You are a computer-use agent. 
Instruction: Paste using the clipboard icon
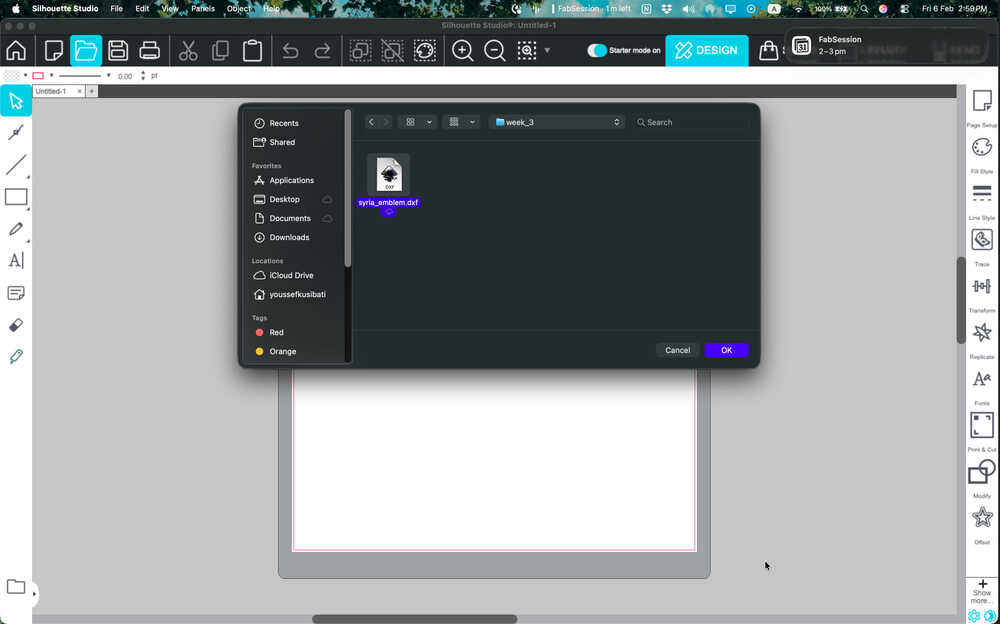[253, 50]
